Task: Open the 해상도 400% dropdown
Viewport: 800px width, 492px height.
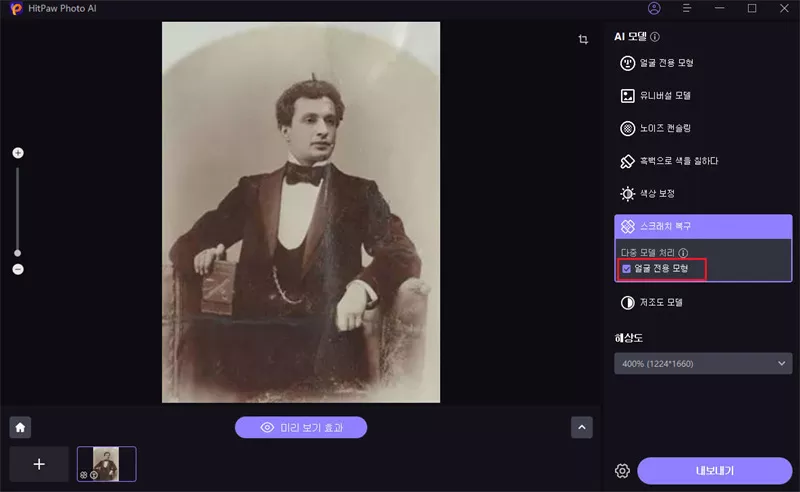Action: pyautogui.click(x=705, y=364)
